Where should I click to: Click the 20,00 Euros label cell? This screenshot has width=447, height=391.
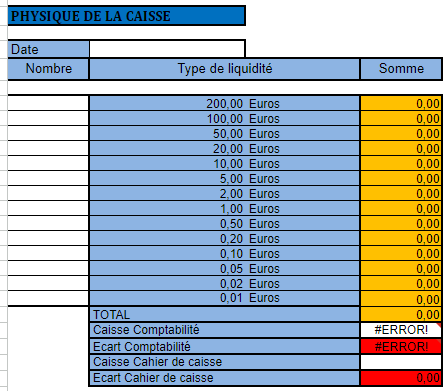(x=225, y=148)
